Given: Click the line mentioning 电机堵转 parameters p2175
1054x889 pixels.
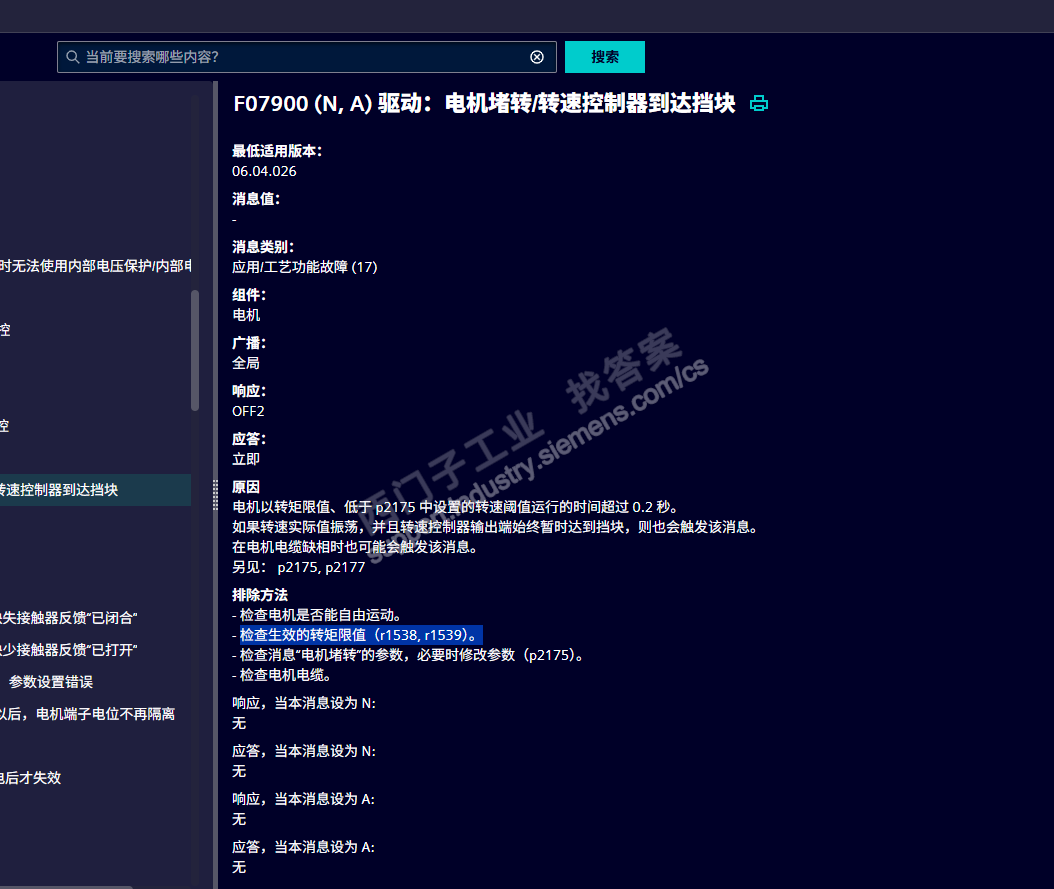Looking at the screenshot, I should (408, 655).
